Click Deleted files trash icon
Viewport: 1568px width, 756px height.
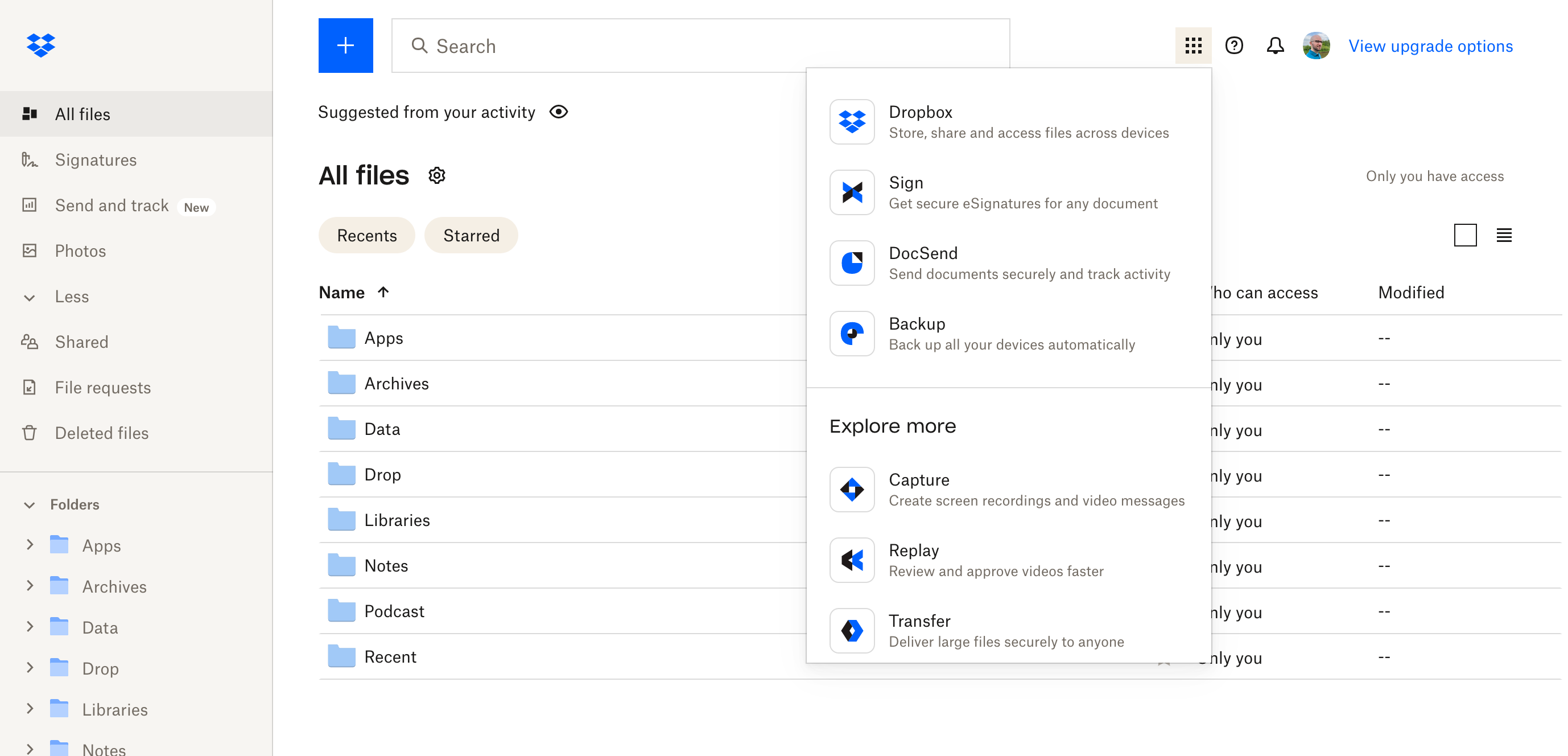coord(29,433)
